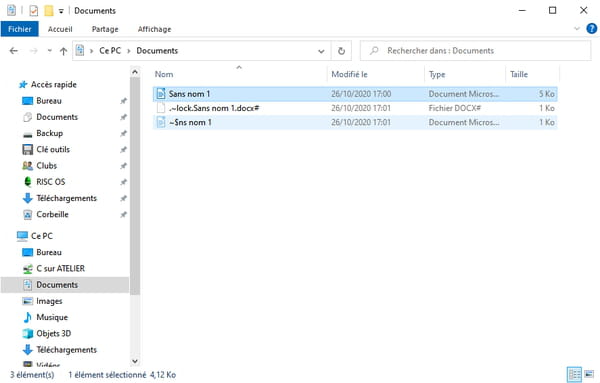Switch to details view layout icon
Image resolution: width=600 pixels, height=383 pixels.
point(574,374)
